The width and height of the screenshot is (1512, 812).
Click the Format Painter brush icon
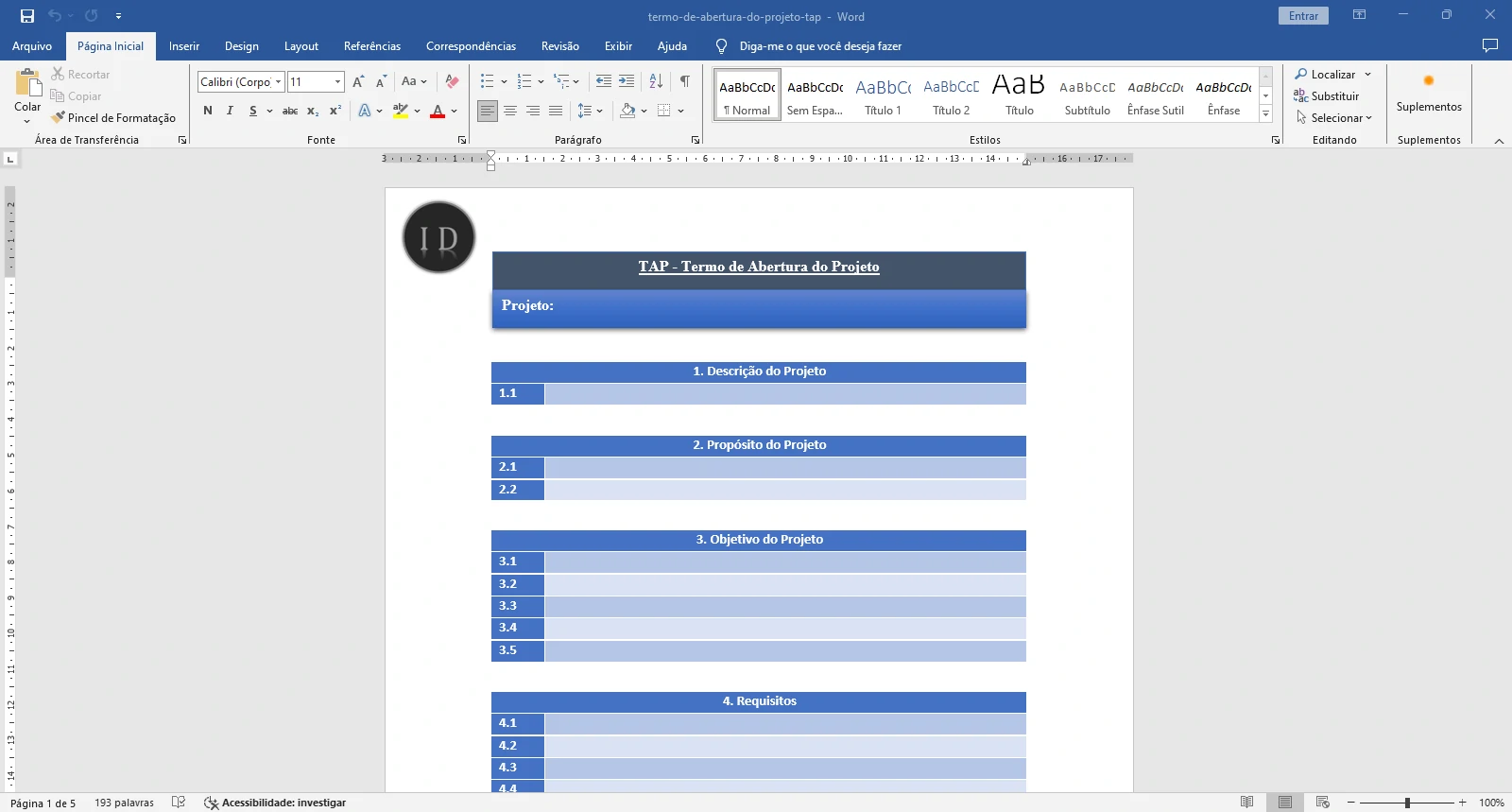pyautogui.click(x=59, y=118)
